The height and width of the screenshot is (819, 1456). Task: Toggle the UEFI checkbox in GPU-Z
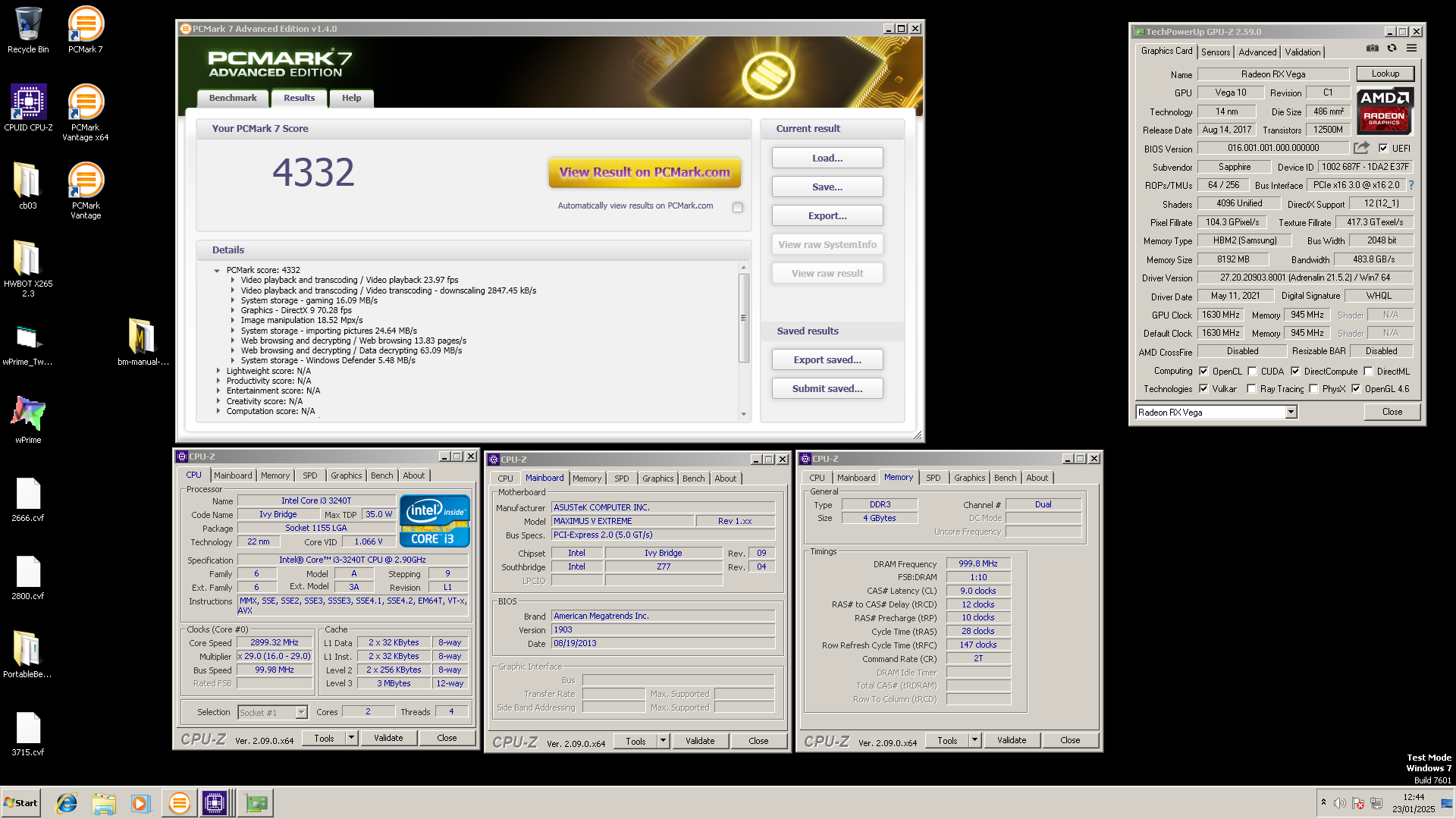click(x=1382, y=149)
